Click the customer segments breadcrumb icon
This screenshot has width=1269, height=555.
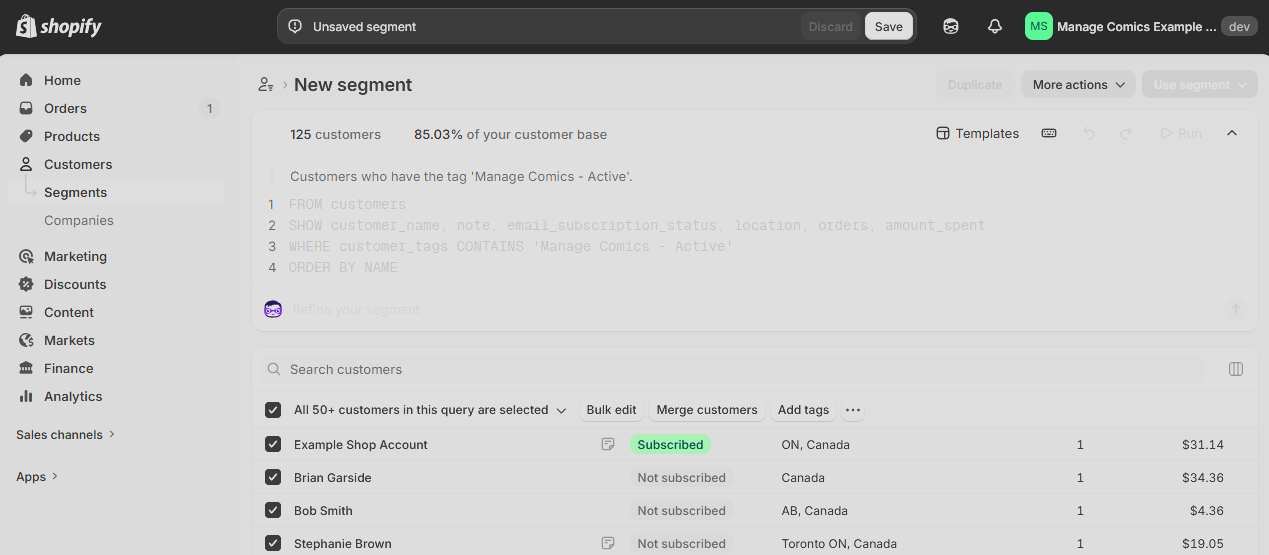point(266,85)
